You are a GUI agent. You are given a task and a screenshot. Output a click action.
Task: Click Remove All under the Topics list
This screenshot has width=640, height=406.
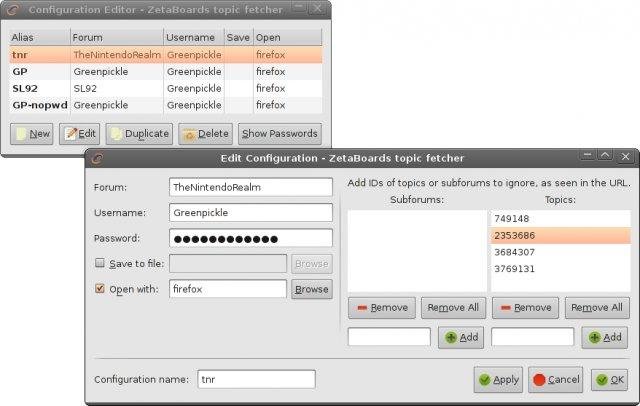click(x=597, y=308)
